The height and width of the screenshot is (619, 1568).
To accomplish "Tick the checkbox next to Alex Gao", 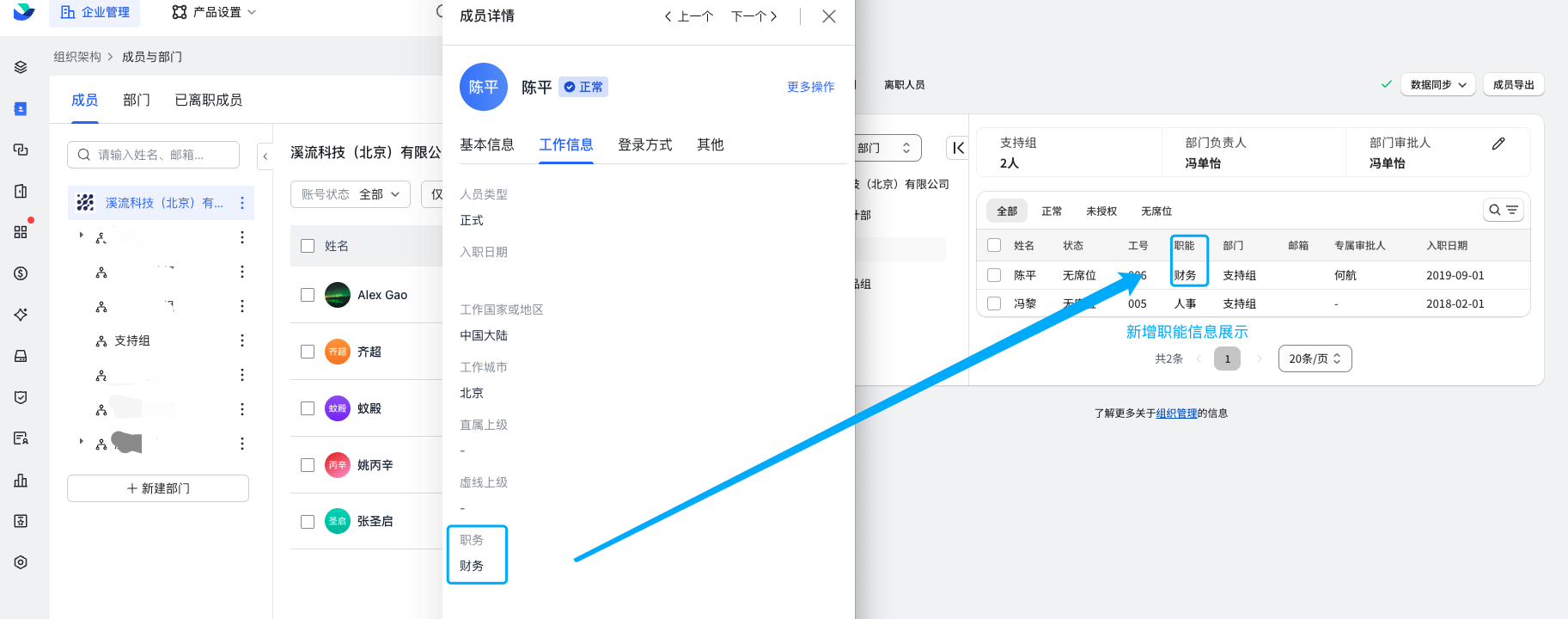I will click(308, 295).
